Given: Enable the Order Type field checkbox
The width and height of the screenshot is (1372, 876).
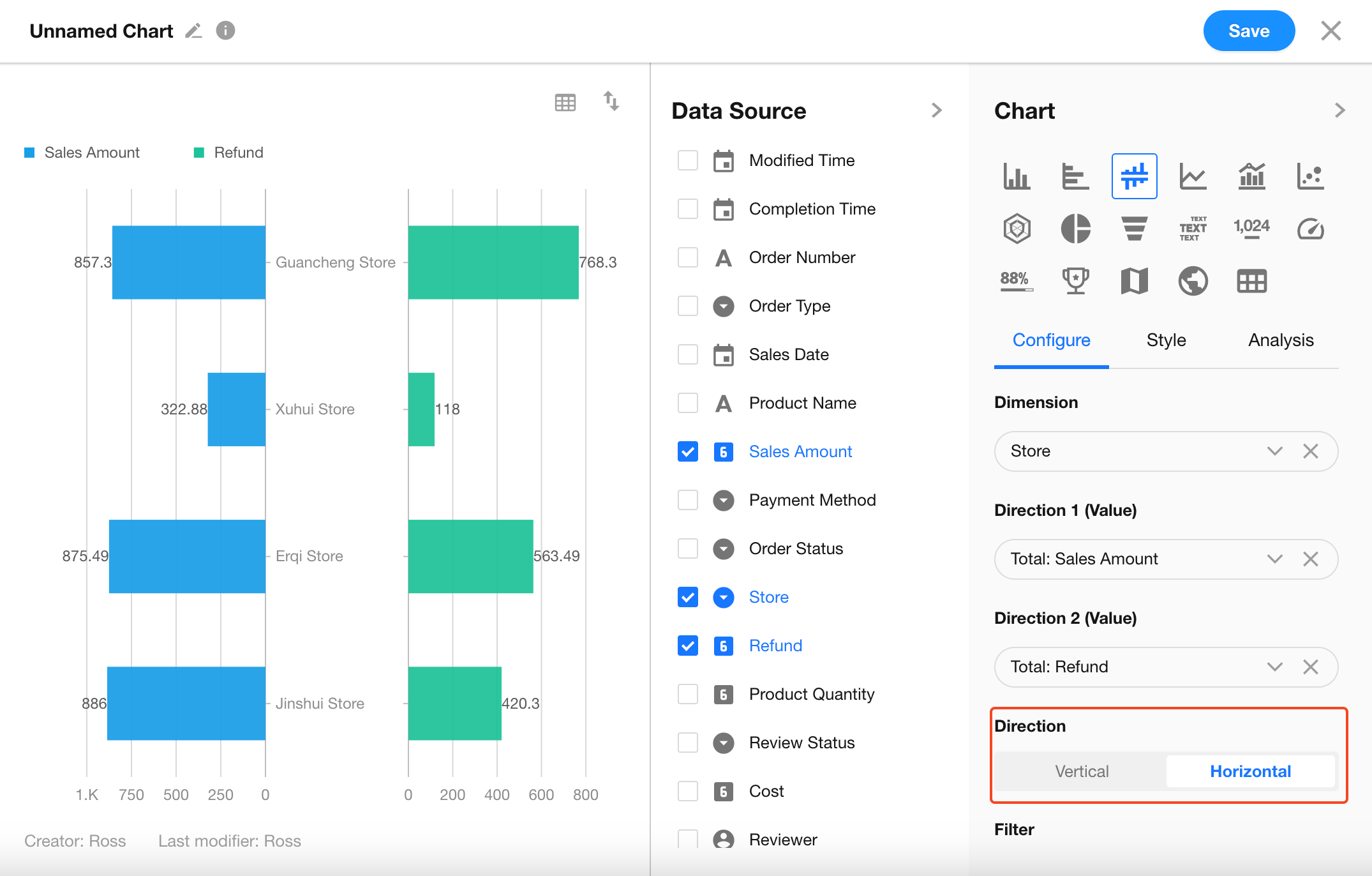Looking at the screenshot, I should click(687, 306).
